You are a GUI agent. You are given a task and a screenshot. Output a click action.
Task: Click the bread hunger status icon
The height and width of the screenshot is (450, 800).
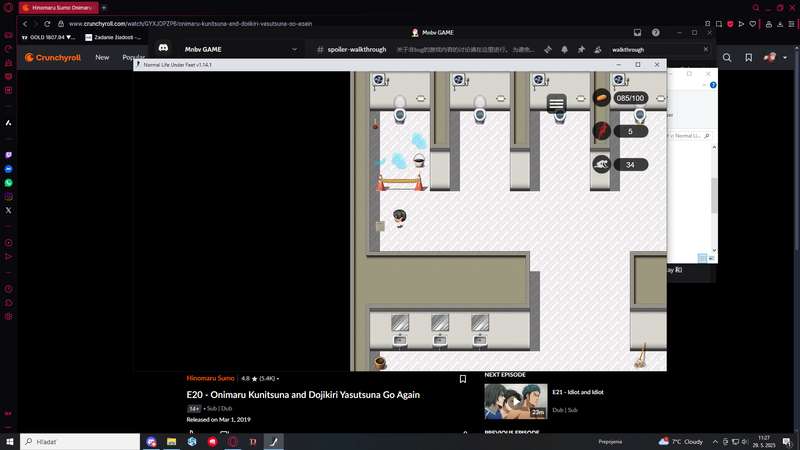tap(602, 98)
